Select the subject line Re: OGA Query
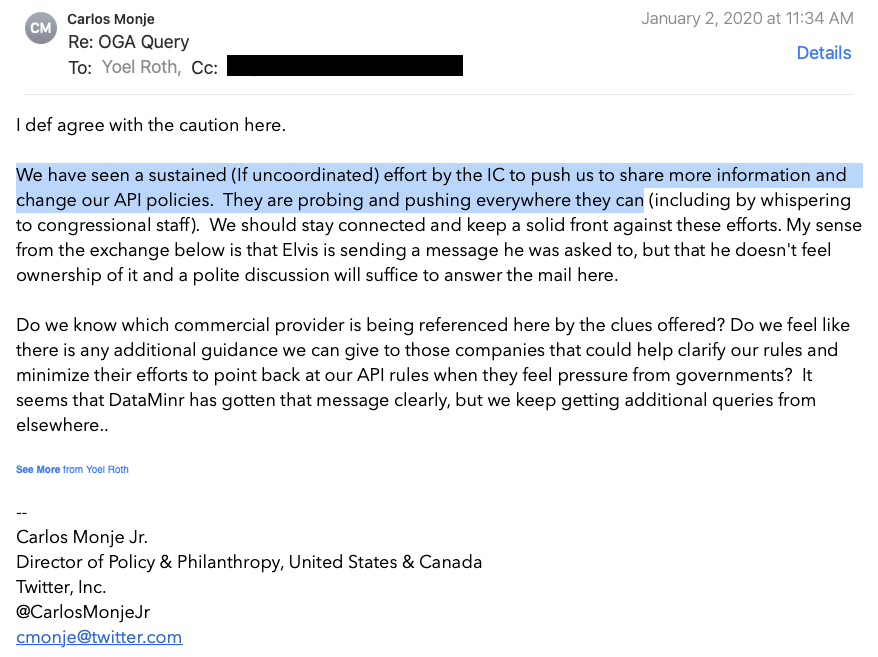This screenshot has height=657, width=878. click(x=127, y=42)
